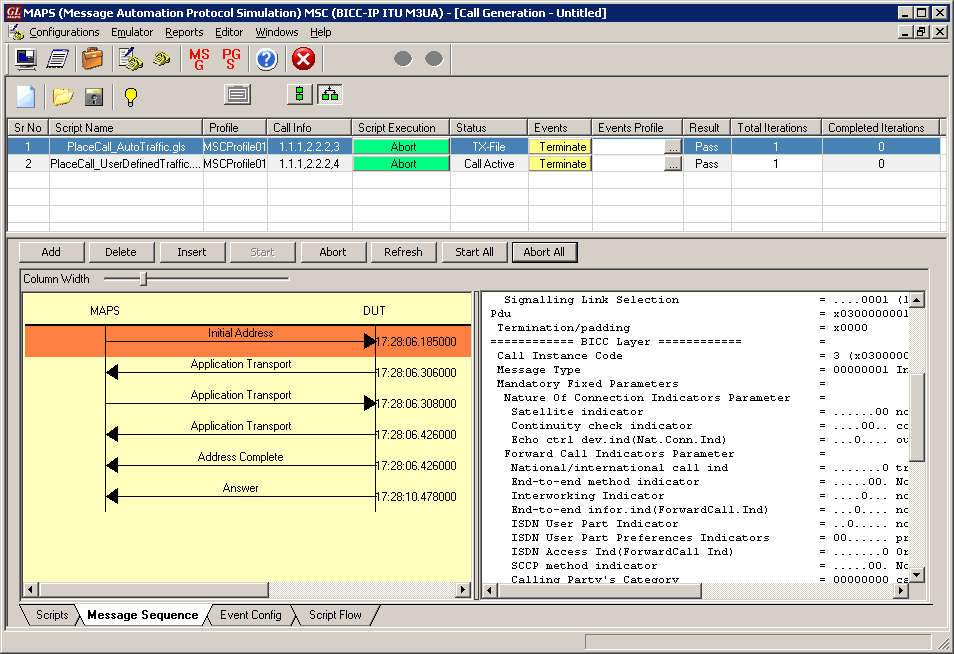
Task: Click the Profile column header
Action: coord(235,128)
